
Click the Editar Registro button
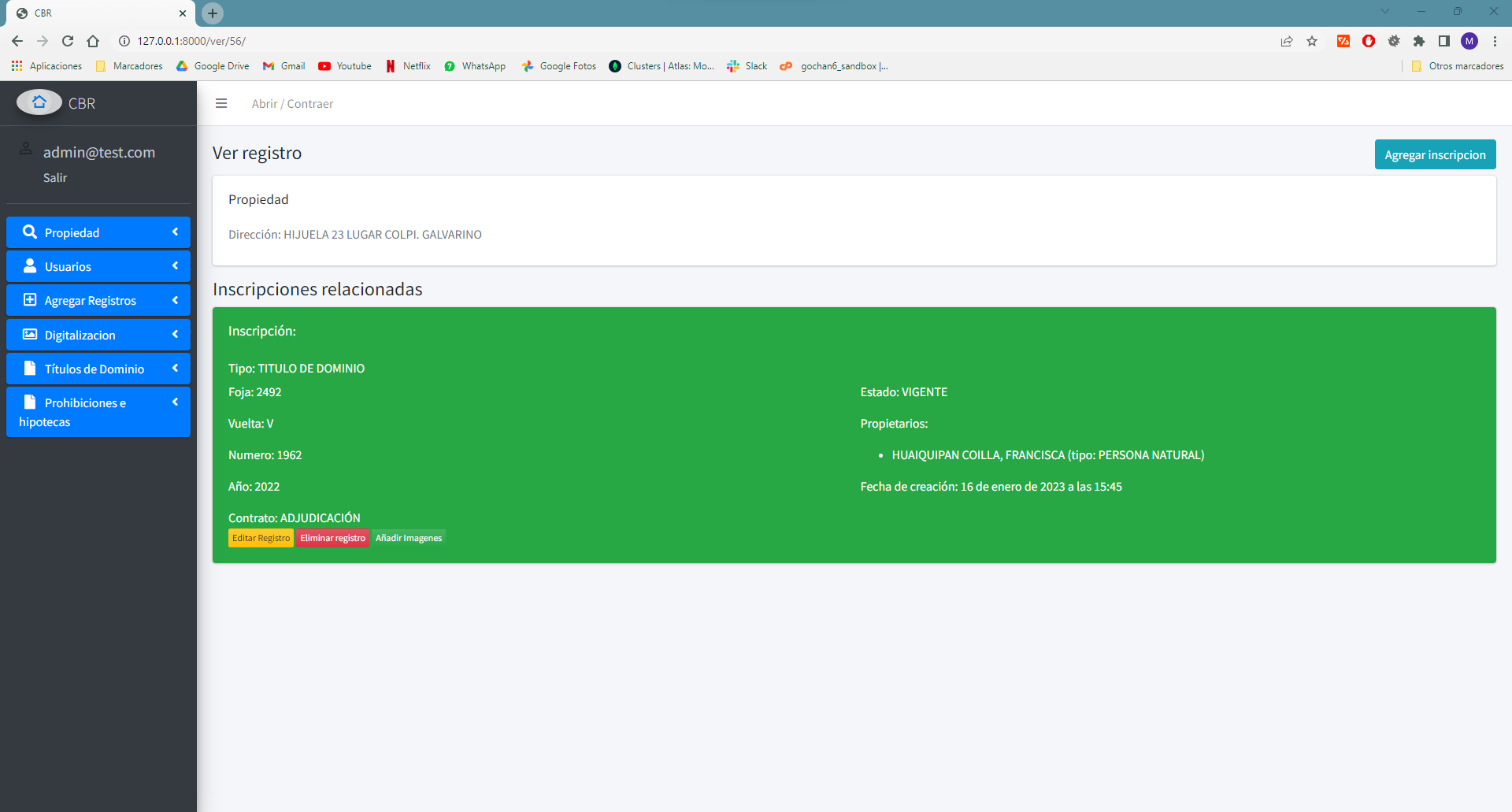pyautogui.click(x=261, y=538)
